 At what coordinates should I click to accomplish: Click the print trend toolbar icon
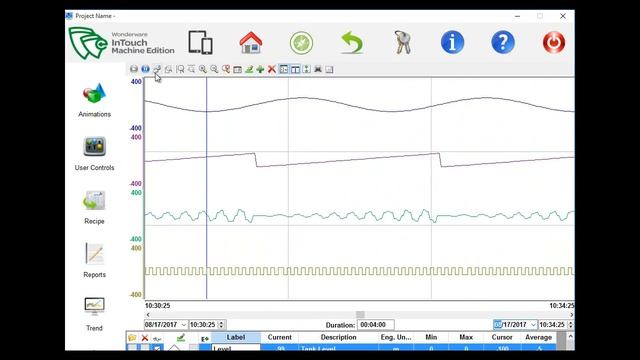(318, 69)
